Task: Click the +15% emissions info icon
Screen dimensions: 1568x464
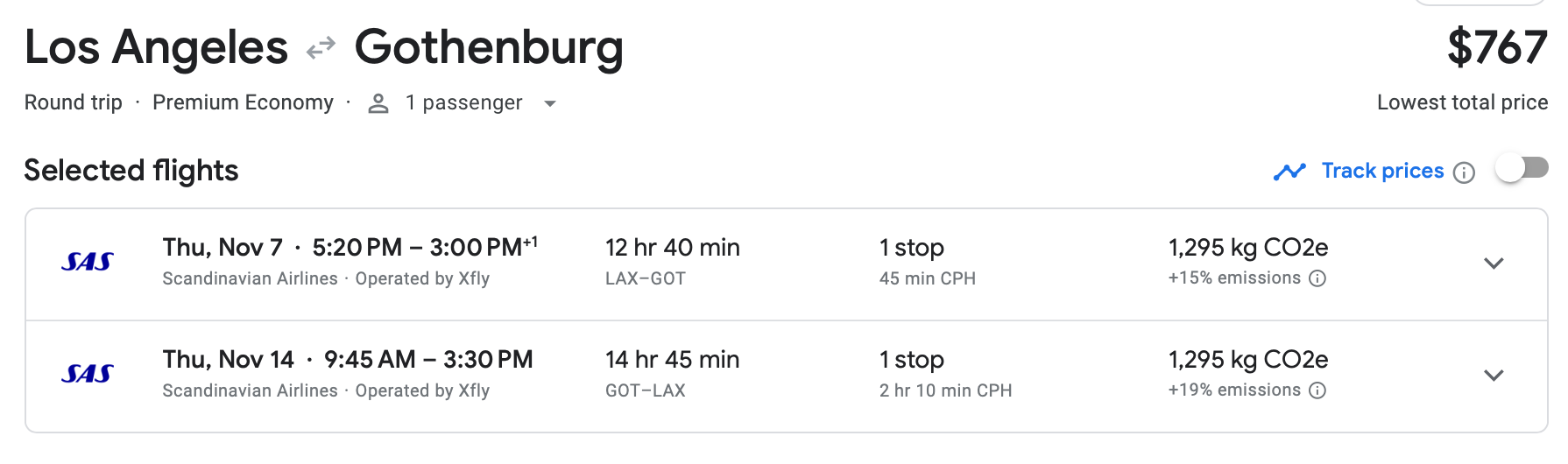Action: click(1317, 278)
